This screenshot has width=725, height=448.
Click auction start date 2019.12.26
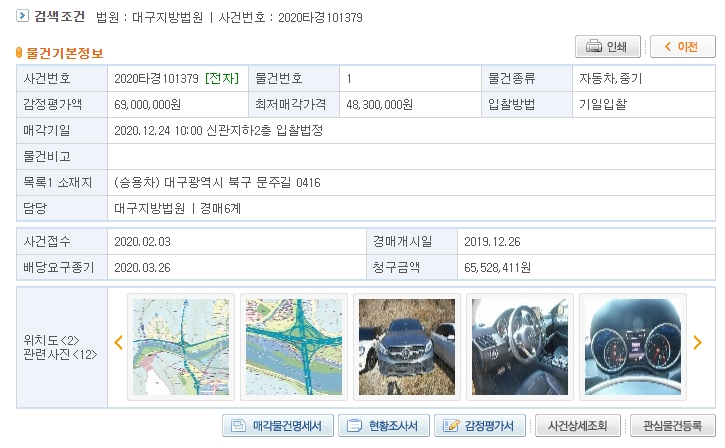492,242
